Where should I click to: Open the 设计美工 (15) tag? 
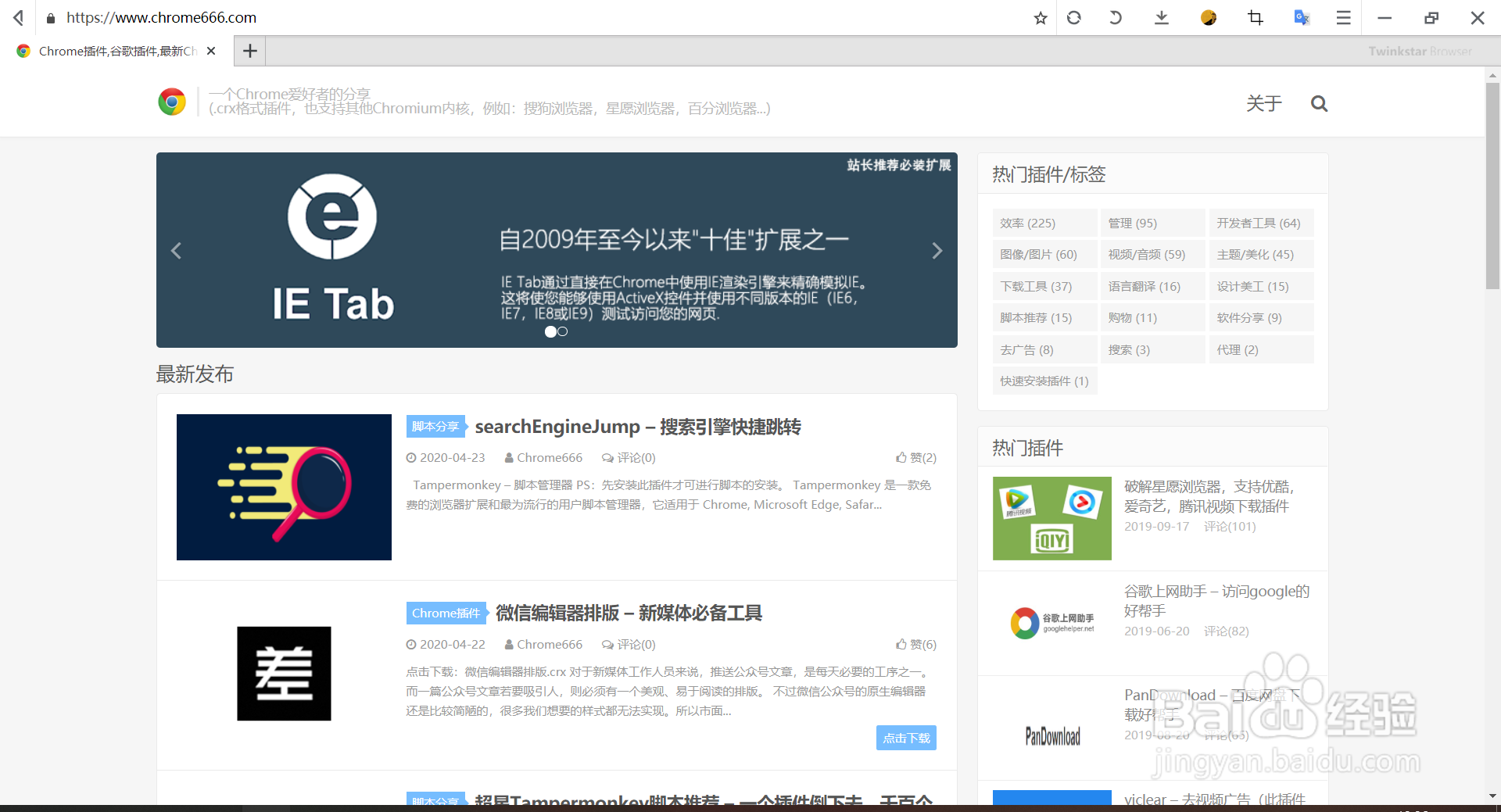[x=1261, y=286]
